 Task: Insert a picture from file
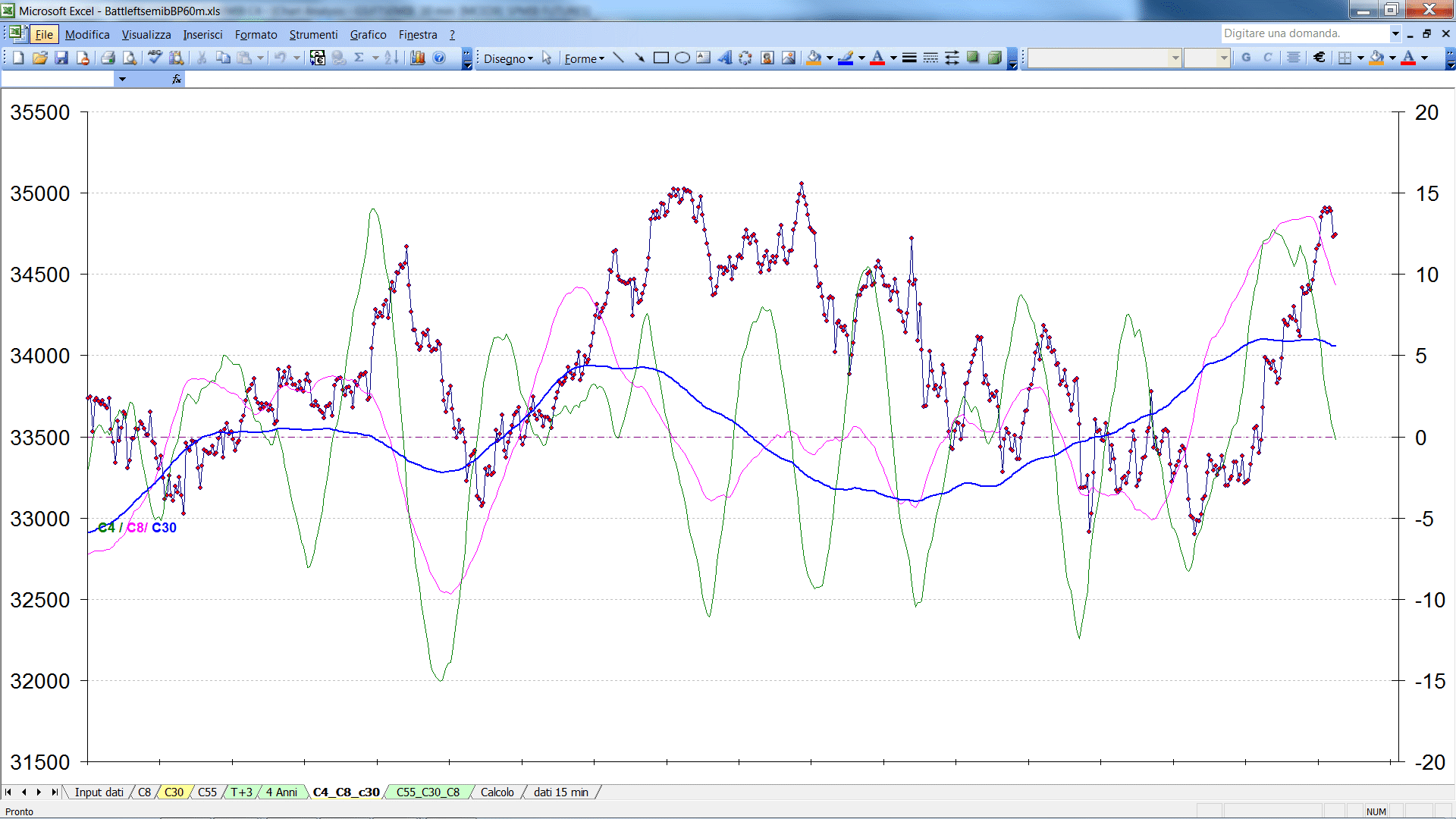[x=789, y=58]
